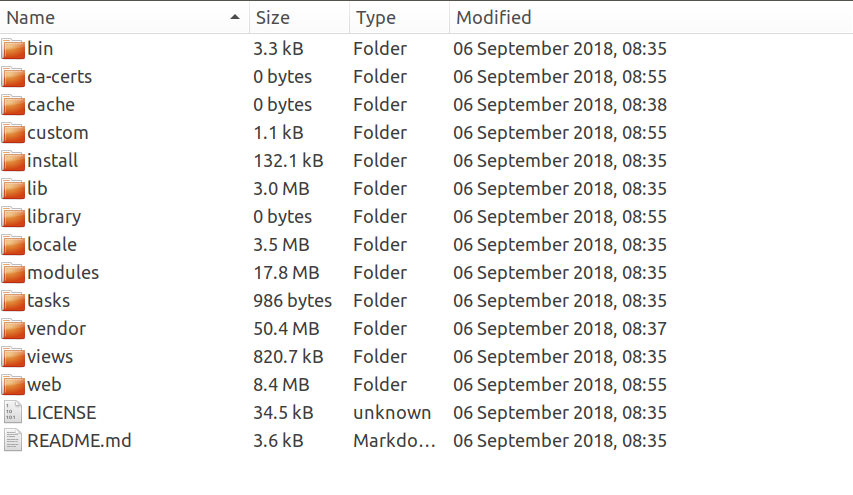The width and height of the screenshot is (853, 495).
Task: Sort files by the Size column
Action: click(273, 18)
